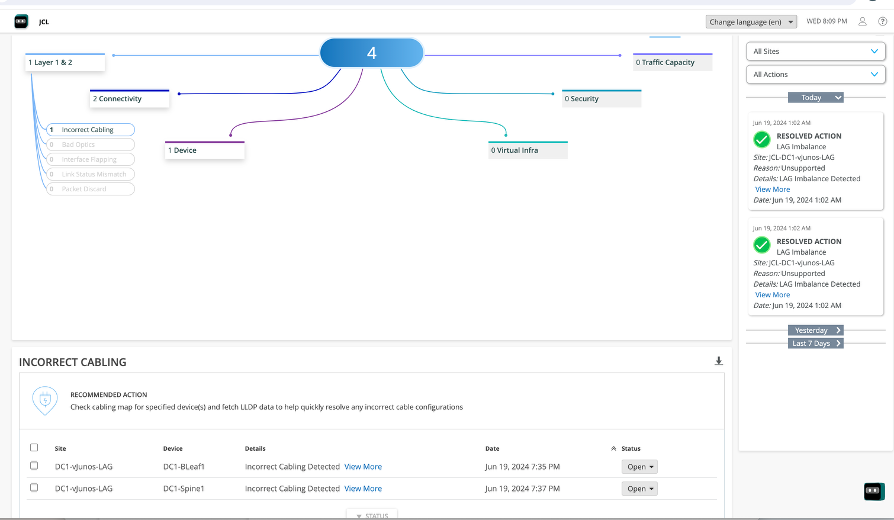Open the Open status dropdown for DC1-BLeaf1

coord(640,466)
